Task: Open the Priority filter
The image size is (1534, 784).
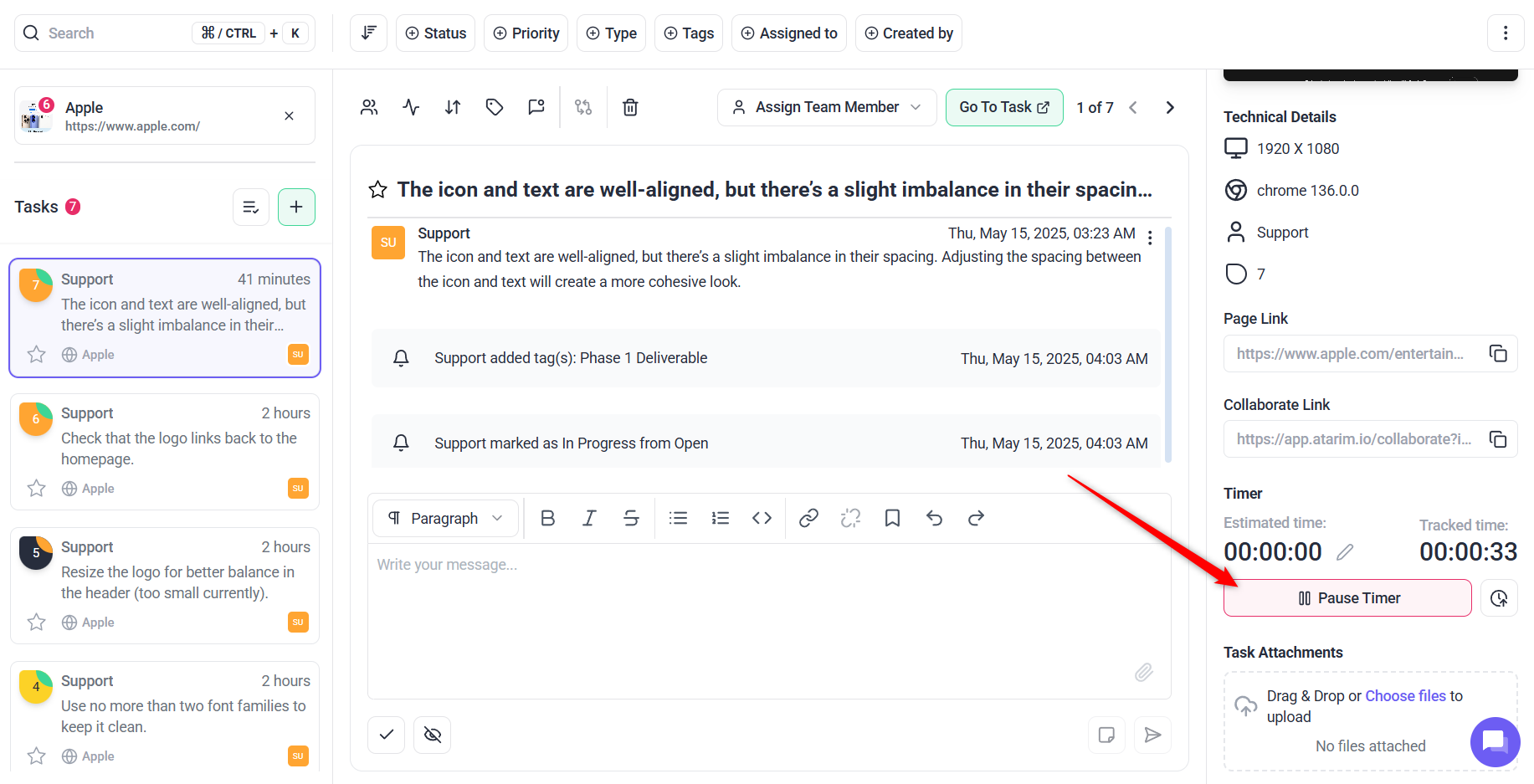Action: pyautogui.click(x=526, y=33)
